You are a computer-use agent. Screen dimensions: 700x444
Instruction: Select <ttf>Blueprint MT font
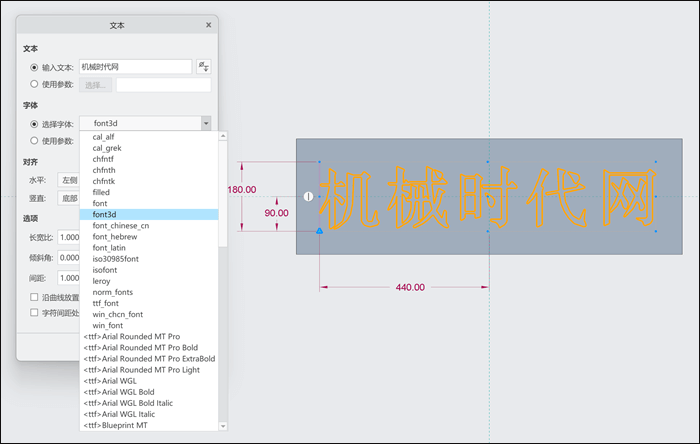149,425
